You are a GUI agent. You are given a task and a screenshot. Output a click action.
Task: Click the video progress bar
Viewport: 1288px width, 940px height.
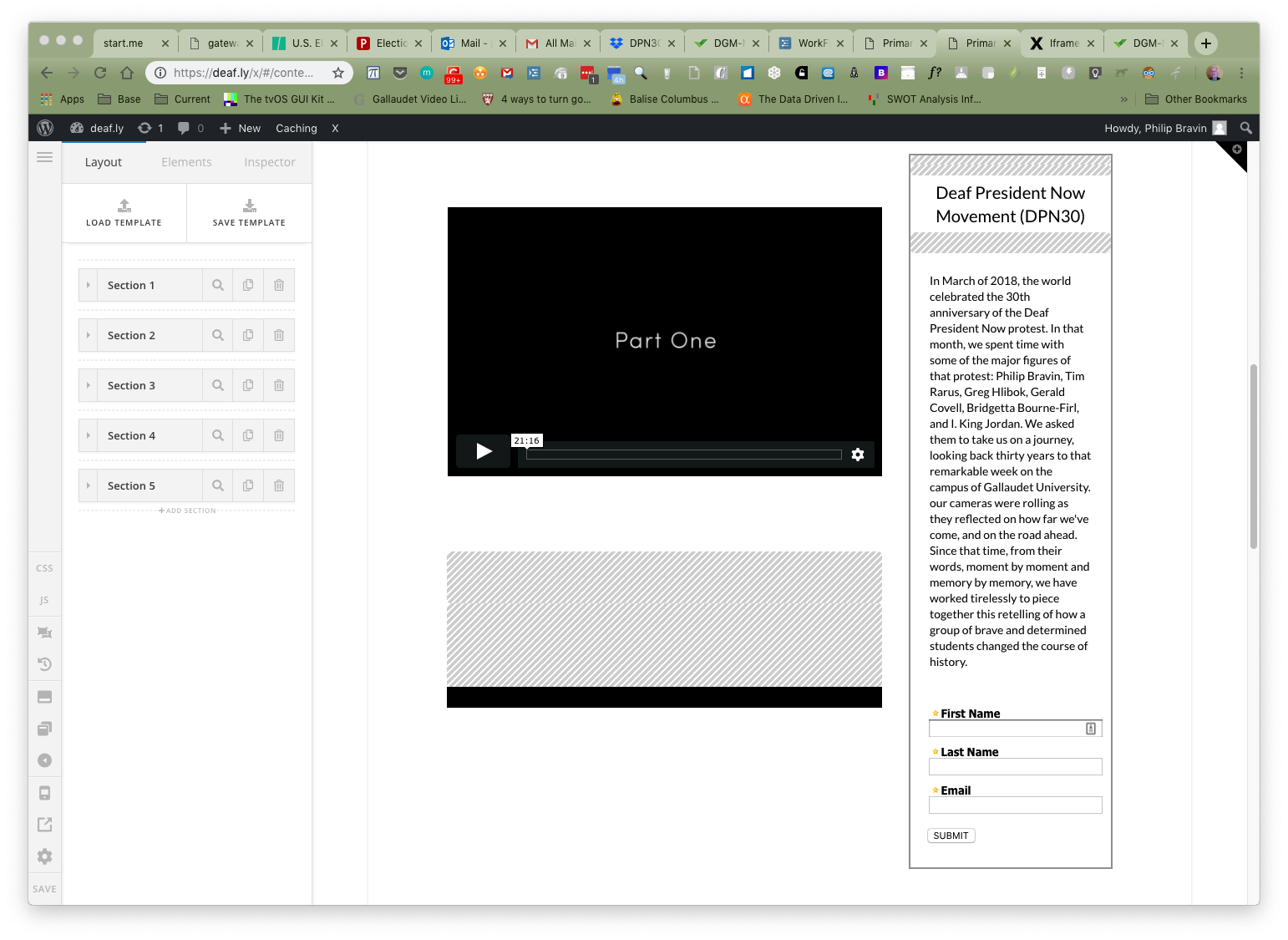pos(684,455)
